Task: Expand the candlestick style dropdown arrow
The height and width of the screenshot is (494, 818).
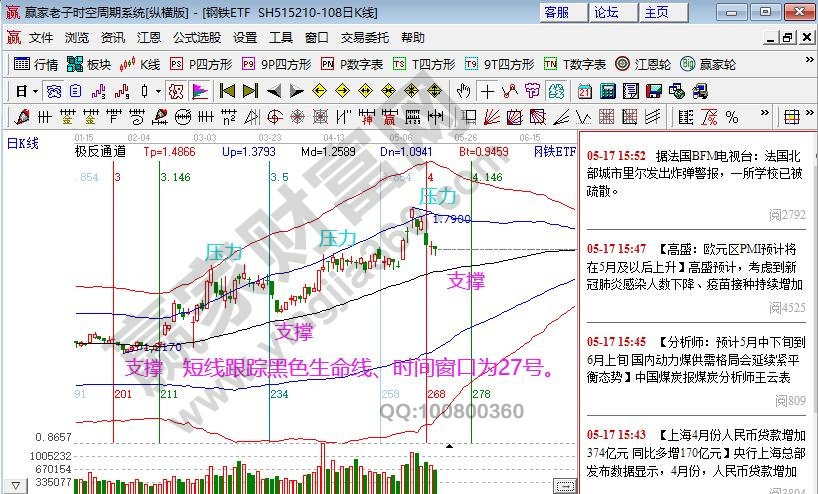Action: 158,90
